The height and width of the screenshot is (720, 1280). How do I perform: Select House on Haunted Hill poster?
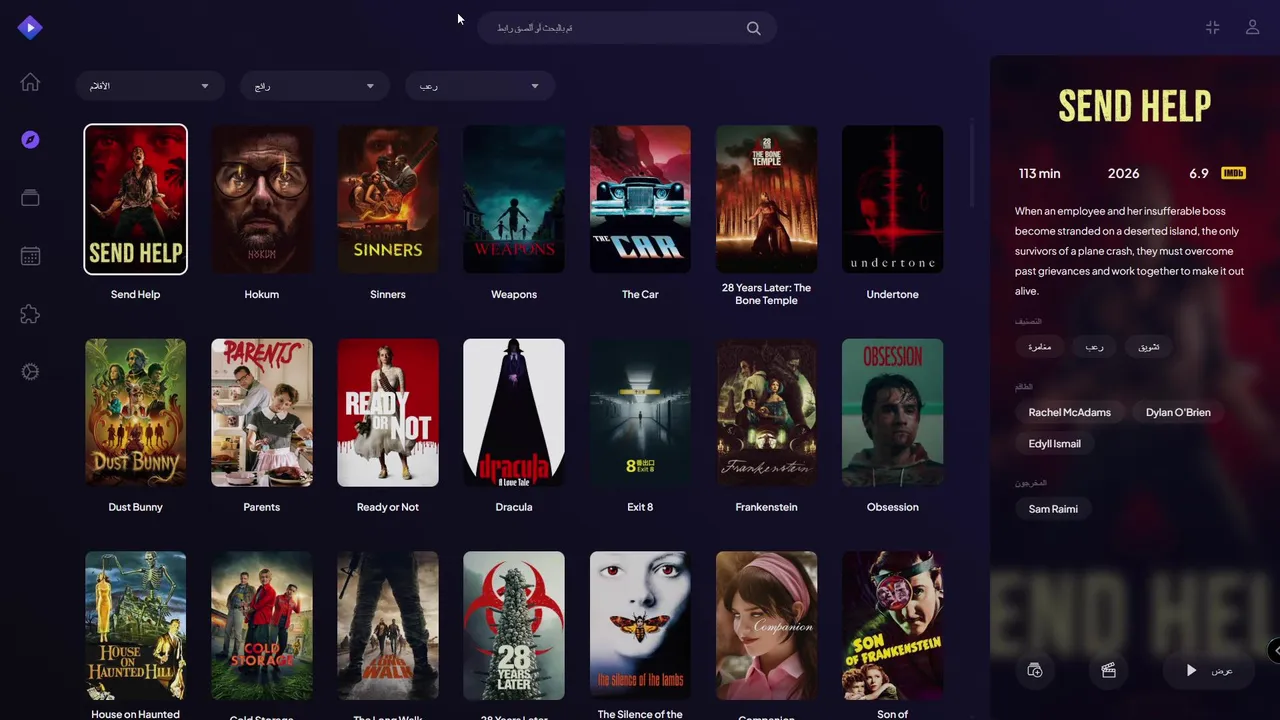pyautogui.click(x=135, y=626)
